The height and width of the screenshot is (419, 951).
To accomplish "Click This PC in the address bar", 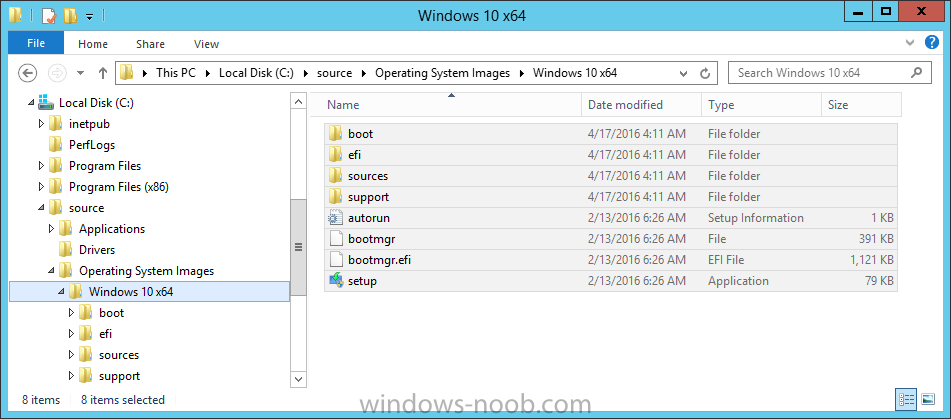I will click(175, 73).
